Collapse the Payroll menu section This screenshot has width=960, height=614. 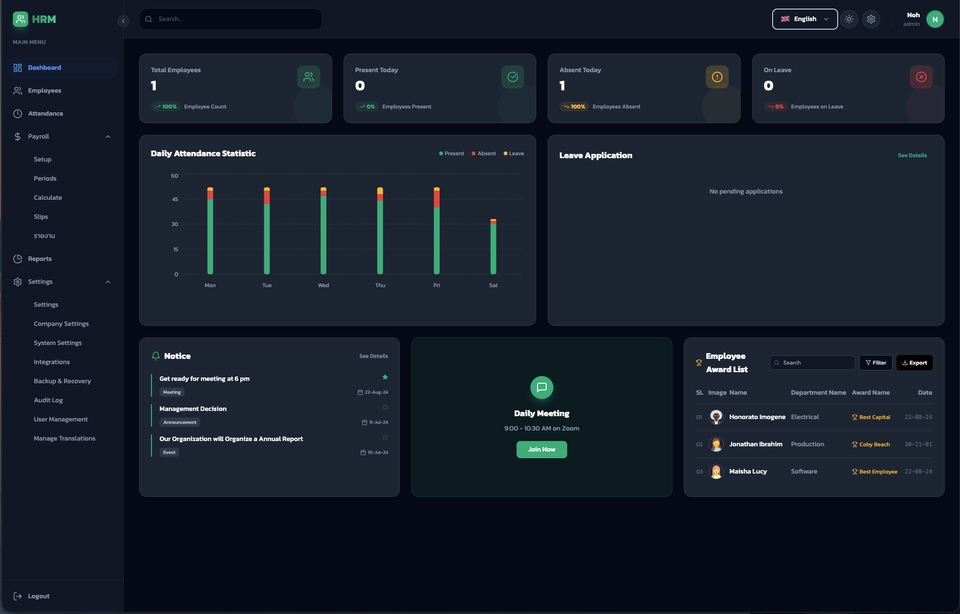pos(108,136)
